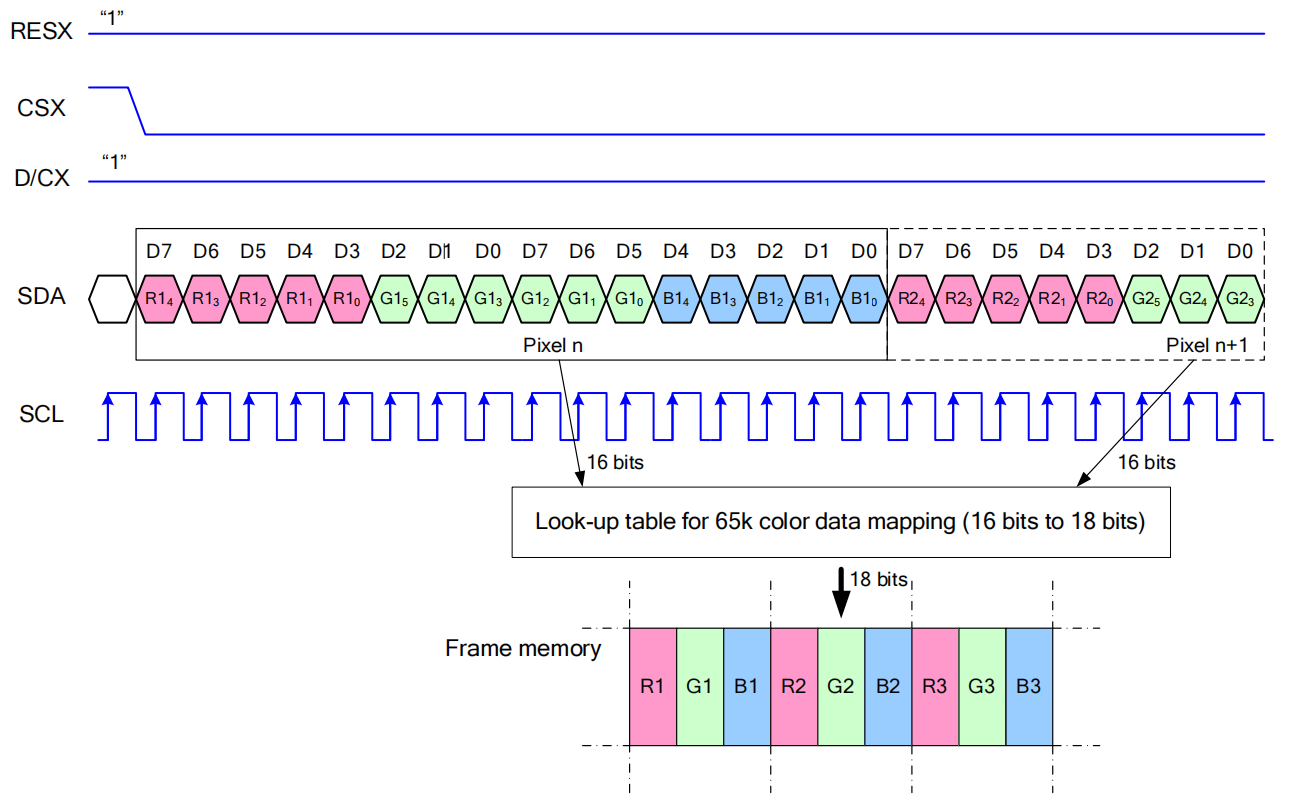Click the D0 label above the B1₀ cell

point(864,251)
